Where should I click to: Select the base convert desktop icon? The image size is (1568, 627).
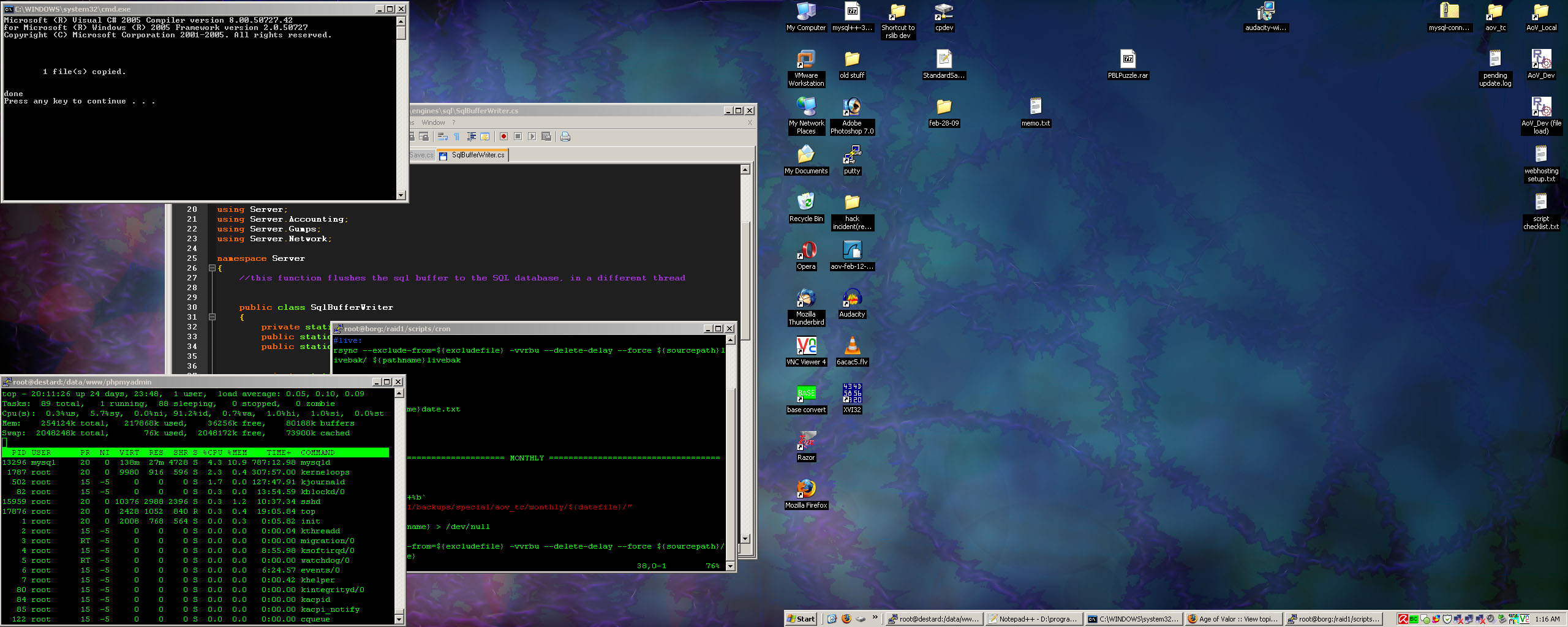[x=806, y=399]
